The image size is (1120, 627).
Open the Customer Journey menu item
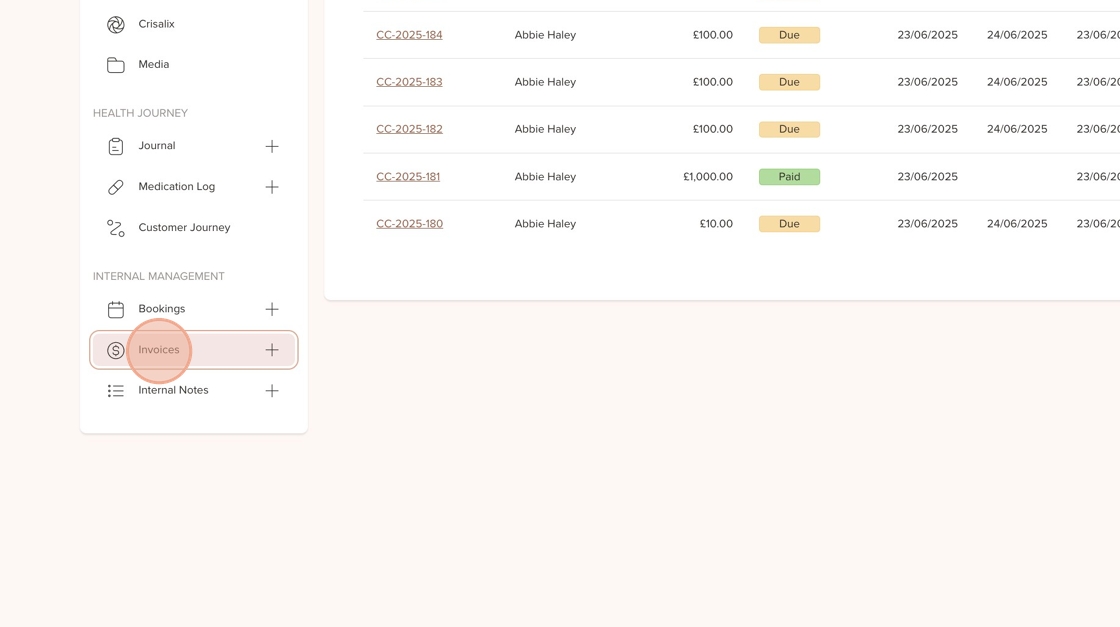click(184, 228)
